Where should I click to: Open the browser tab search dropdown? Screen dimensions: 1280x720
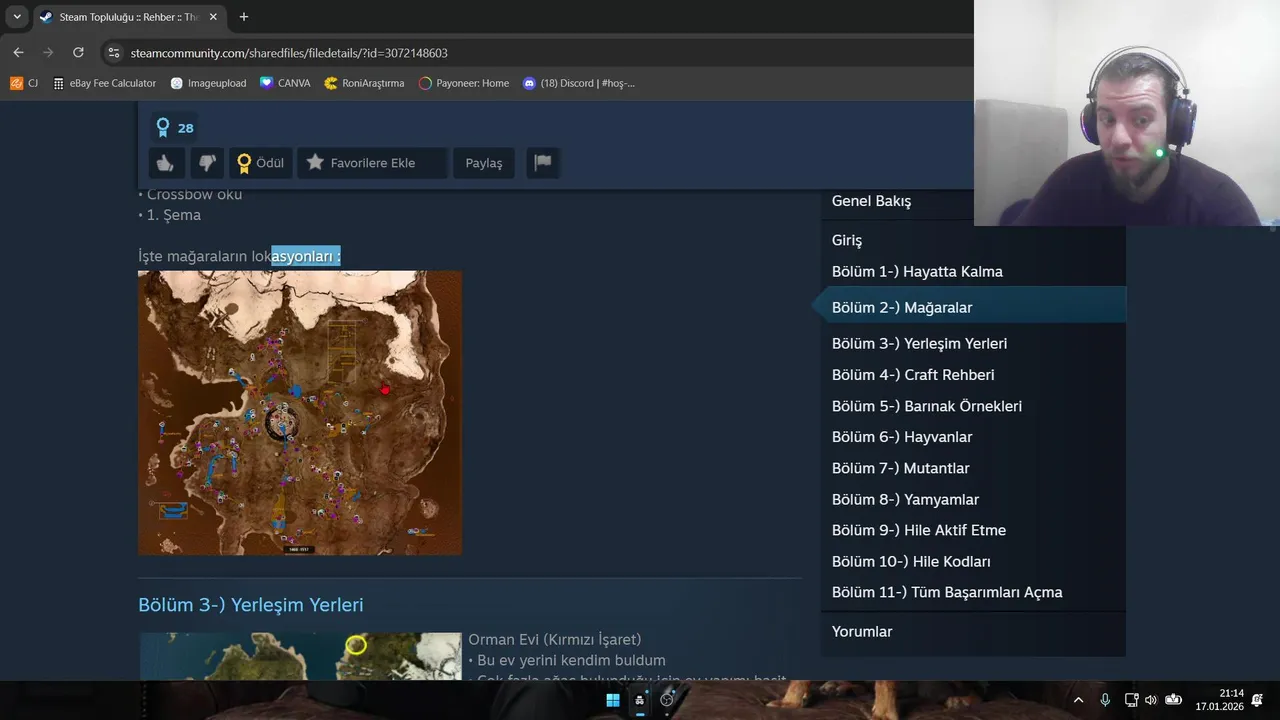pos(17,17)
